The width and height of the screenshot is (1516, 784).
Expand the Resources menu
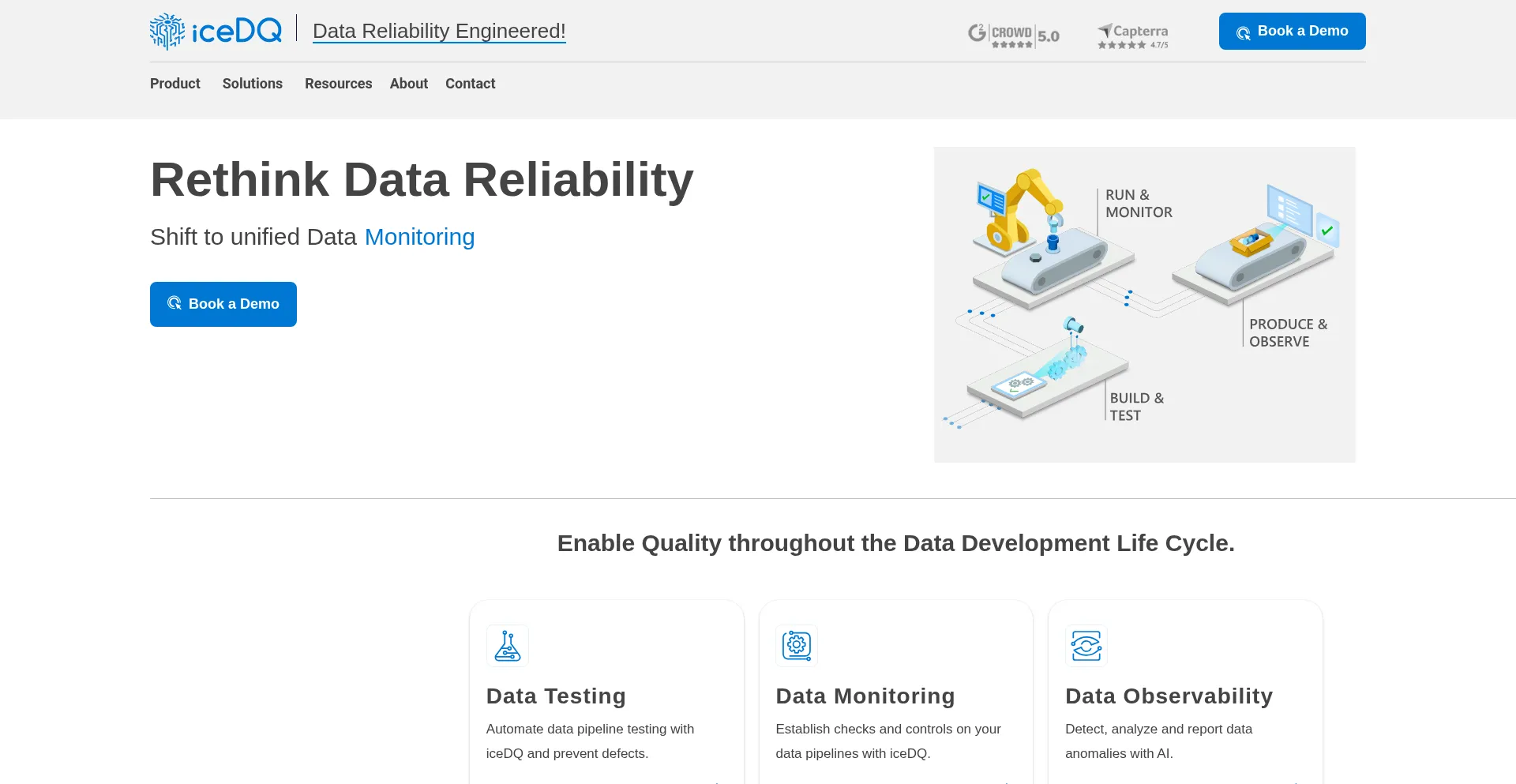coord(338,84)
